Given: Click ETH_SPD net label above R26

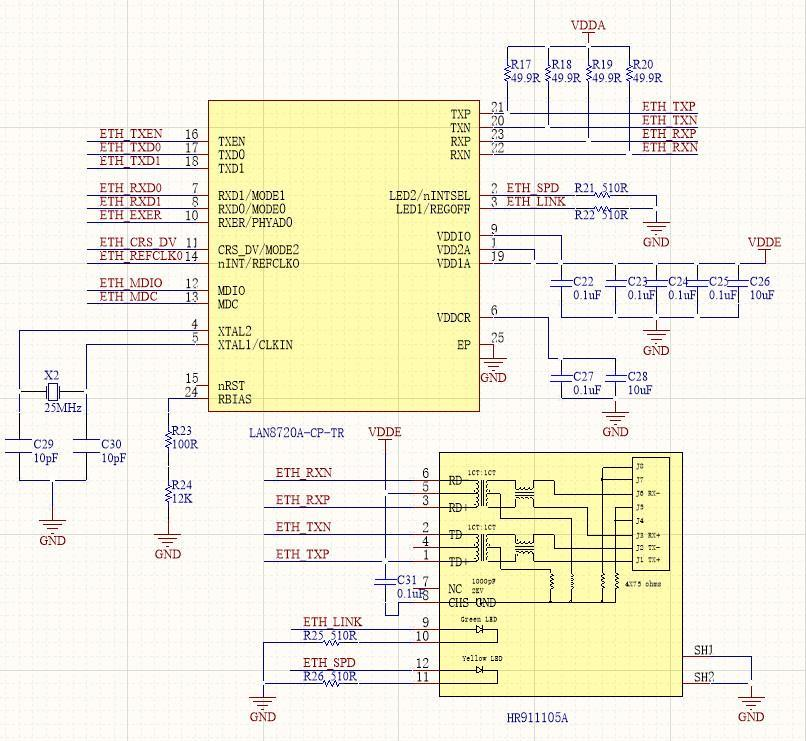Looking at the screenshot, I should click(329, 662).
